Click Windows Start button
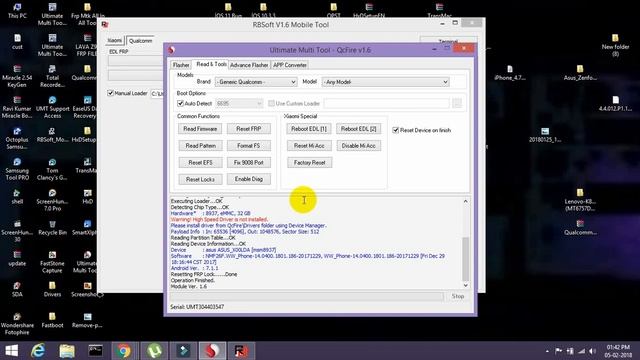The image size is (640, 360). 11,351
